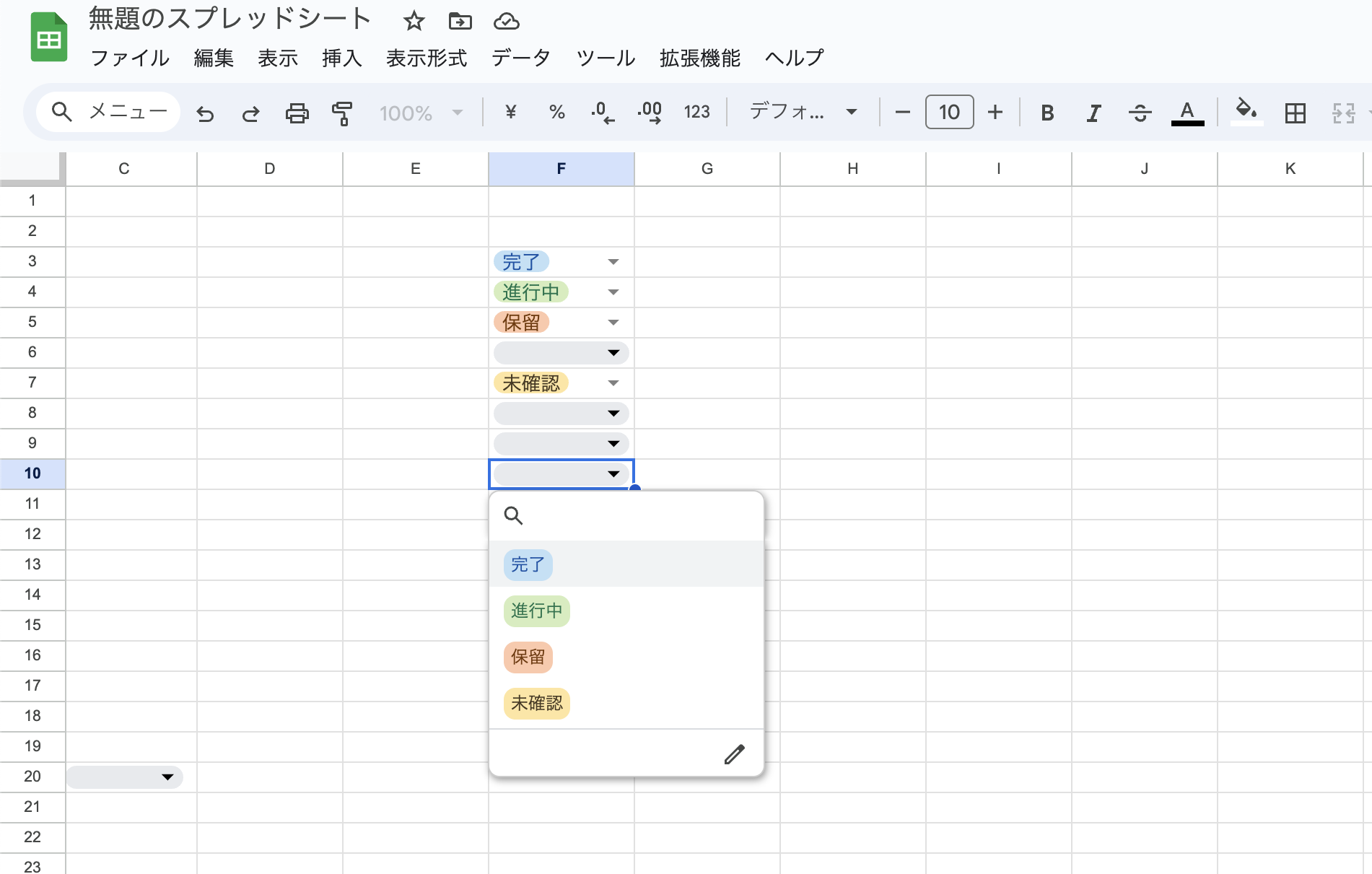1372x874 pixels.
Task: Toggle italic formatting
Action: click(1093, 113)
